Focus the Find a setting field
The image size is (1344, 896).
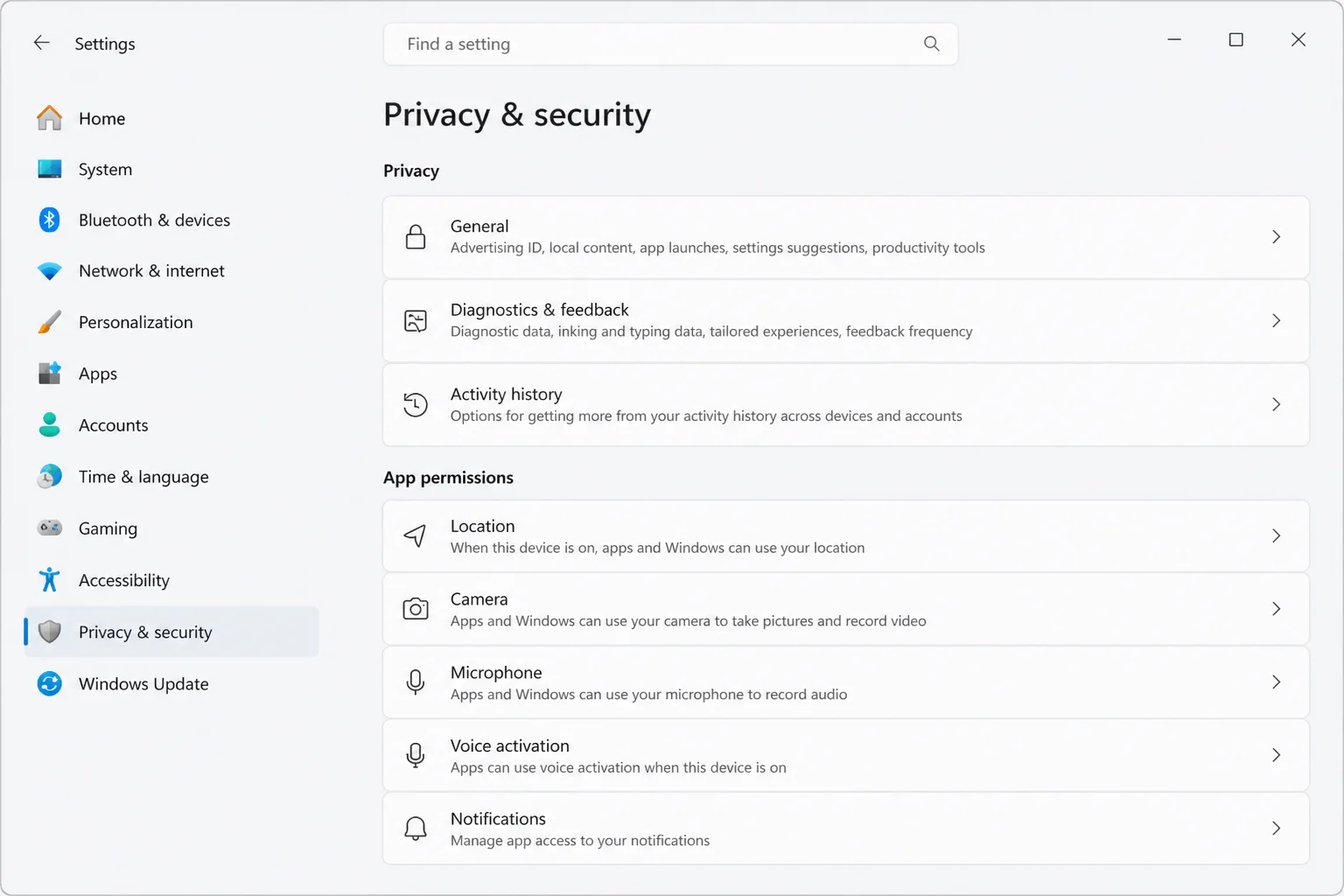(671, 44)
